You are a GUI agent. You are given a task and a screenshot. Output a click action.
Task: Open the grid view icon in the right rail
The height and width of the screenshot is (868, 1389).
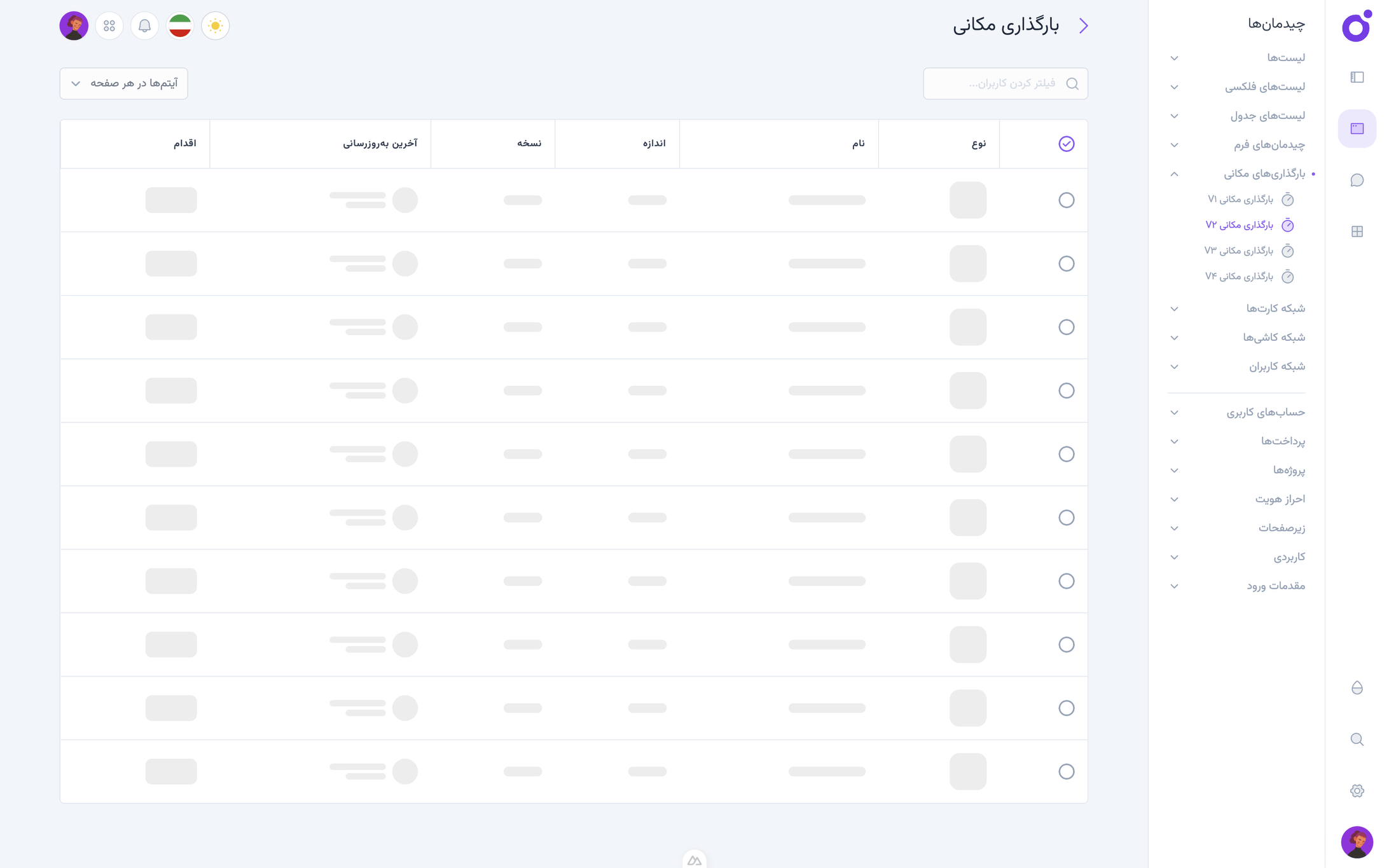pyautogui.click(x=1357, y=231)
